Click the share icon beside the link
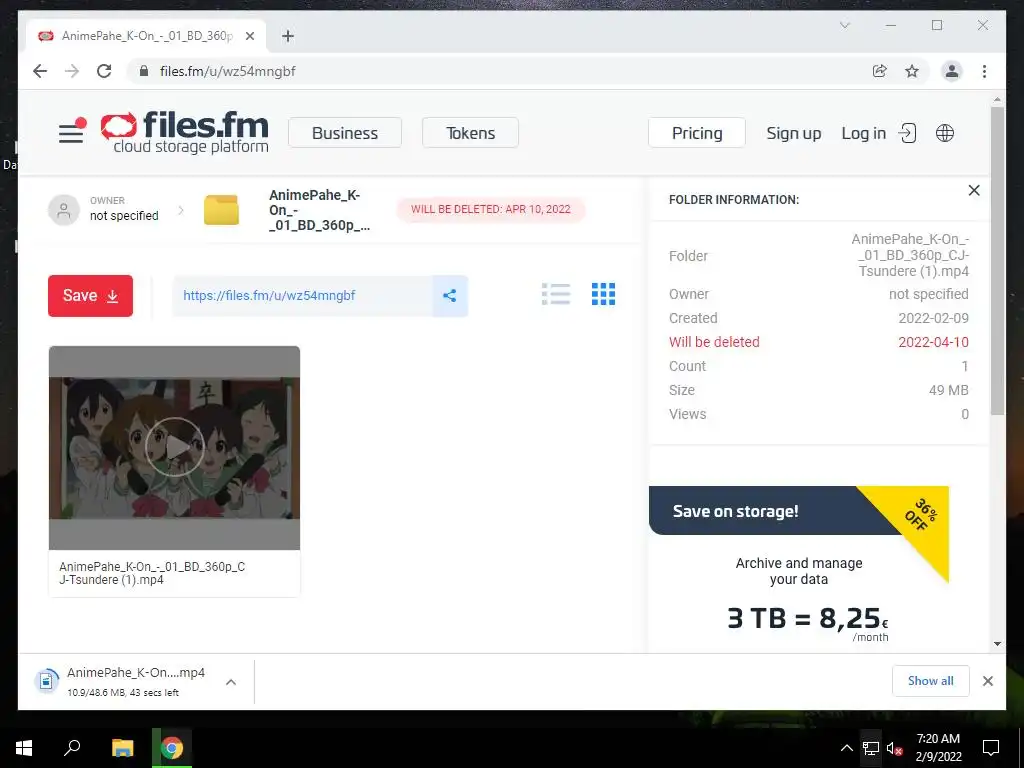Viewport: 1024px width, 768px height. (x=450, y=296)
